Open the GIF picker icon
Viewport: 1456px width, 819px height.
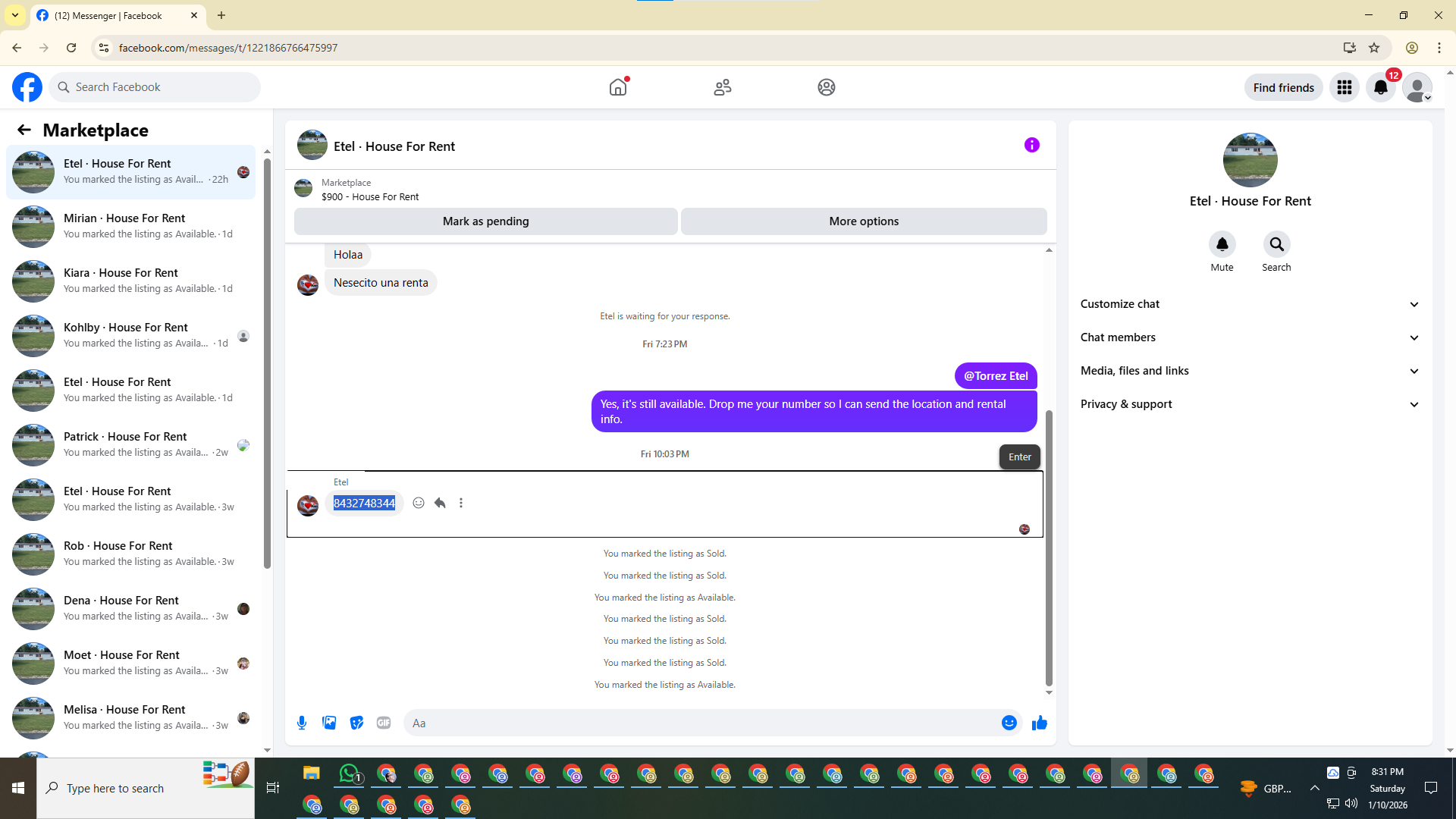384,723
